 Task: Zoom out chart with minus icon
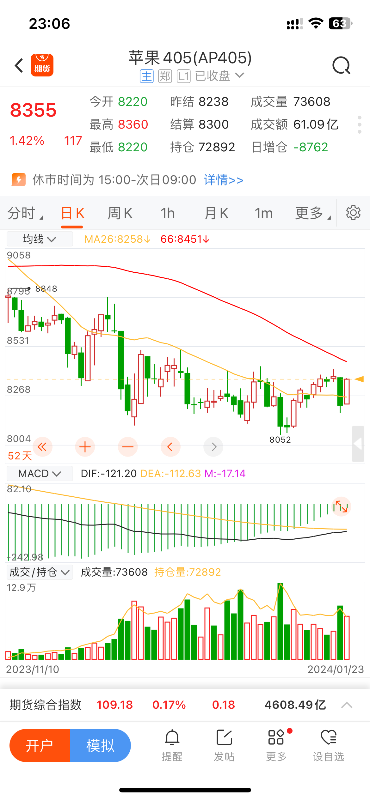point(128,447)
